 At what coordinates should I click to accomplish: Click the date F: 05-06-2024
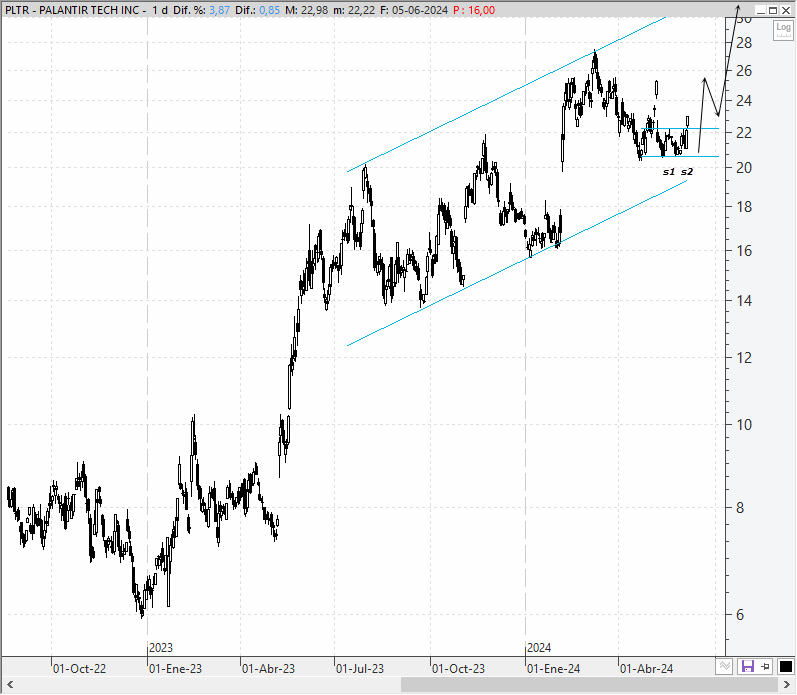point(414,10)
